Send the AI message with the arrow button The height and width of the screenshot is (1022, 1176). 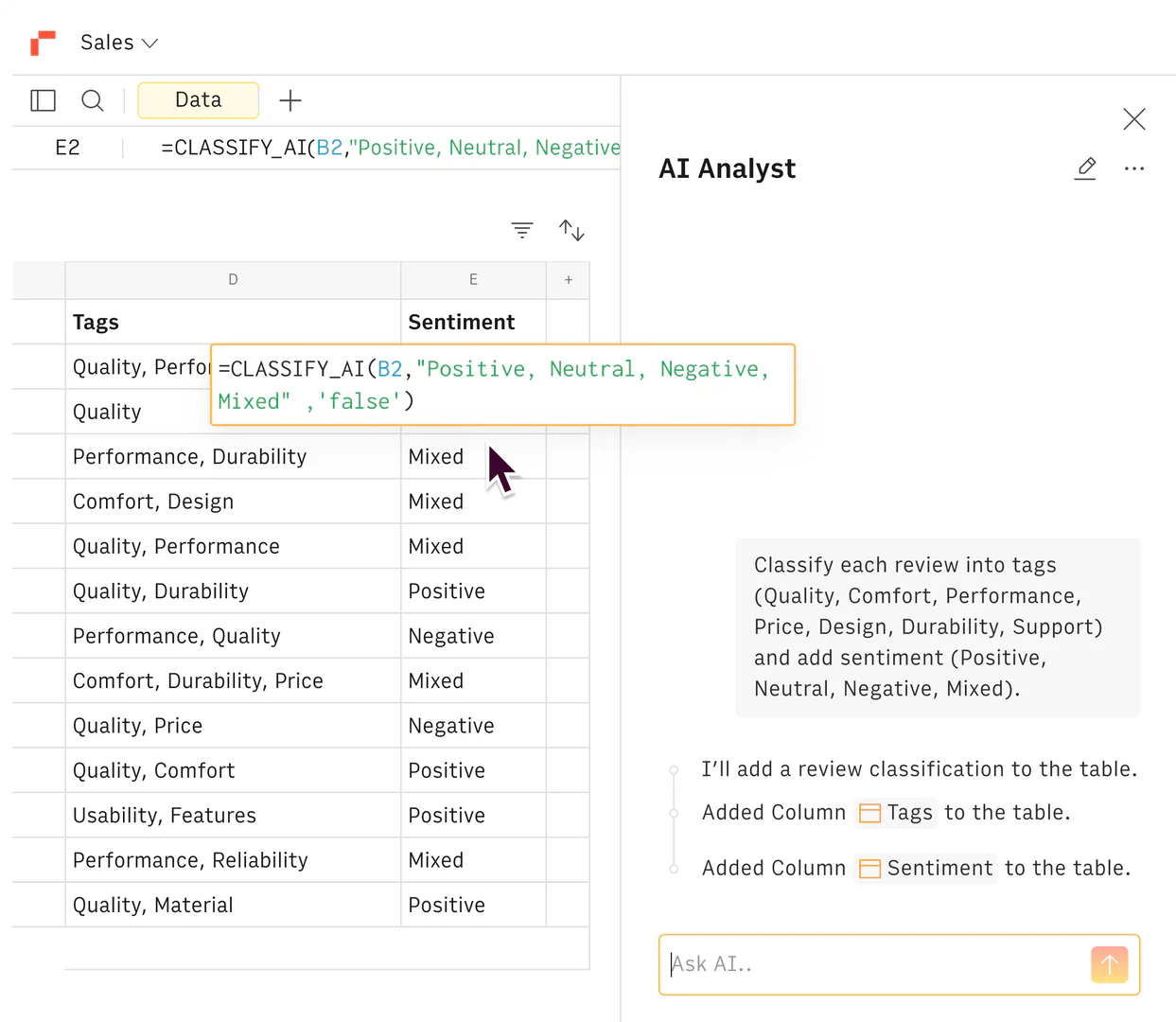click(x=1109, y=964)
